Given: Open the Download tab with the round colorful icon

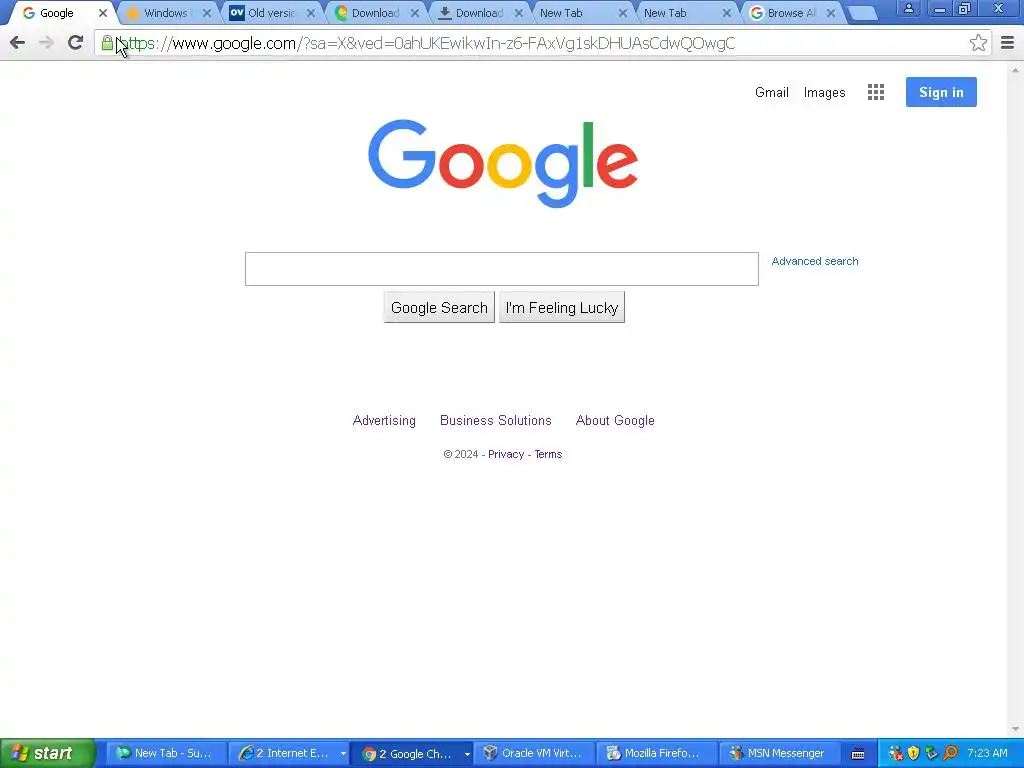Looking at the screenshot, I should (374, 13).
